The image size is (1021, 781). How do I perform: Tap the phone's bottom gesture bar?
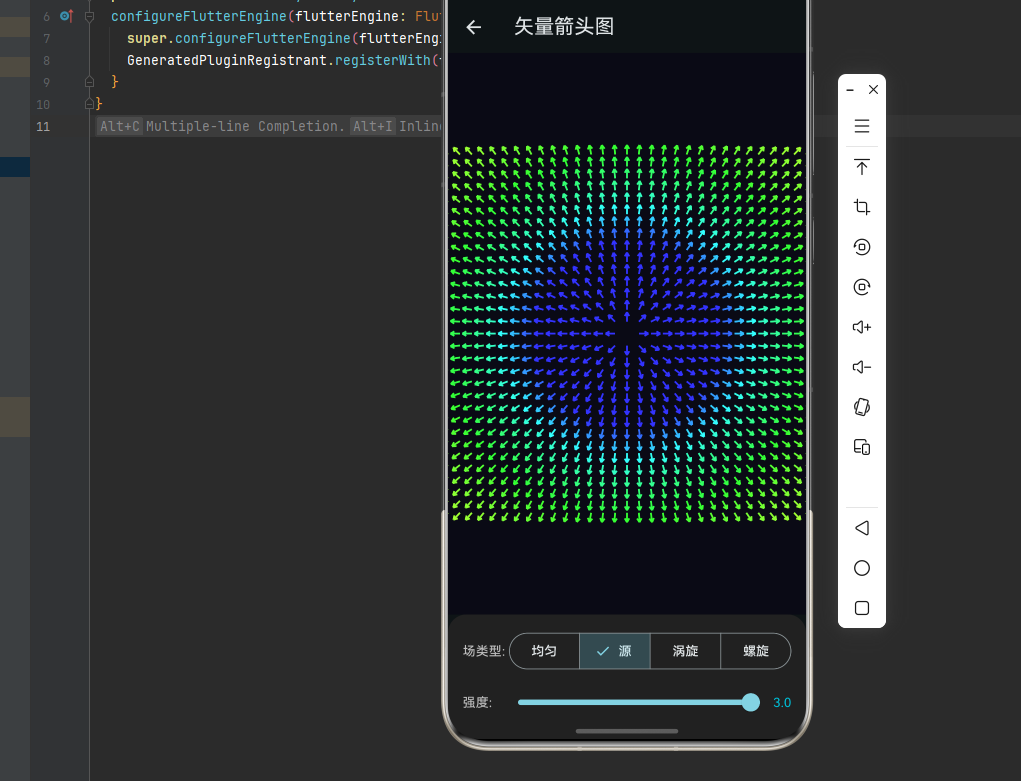[627, 731]
